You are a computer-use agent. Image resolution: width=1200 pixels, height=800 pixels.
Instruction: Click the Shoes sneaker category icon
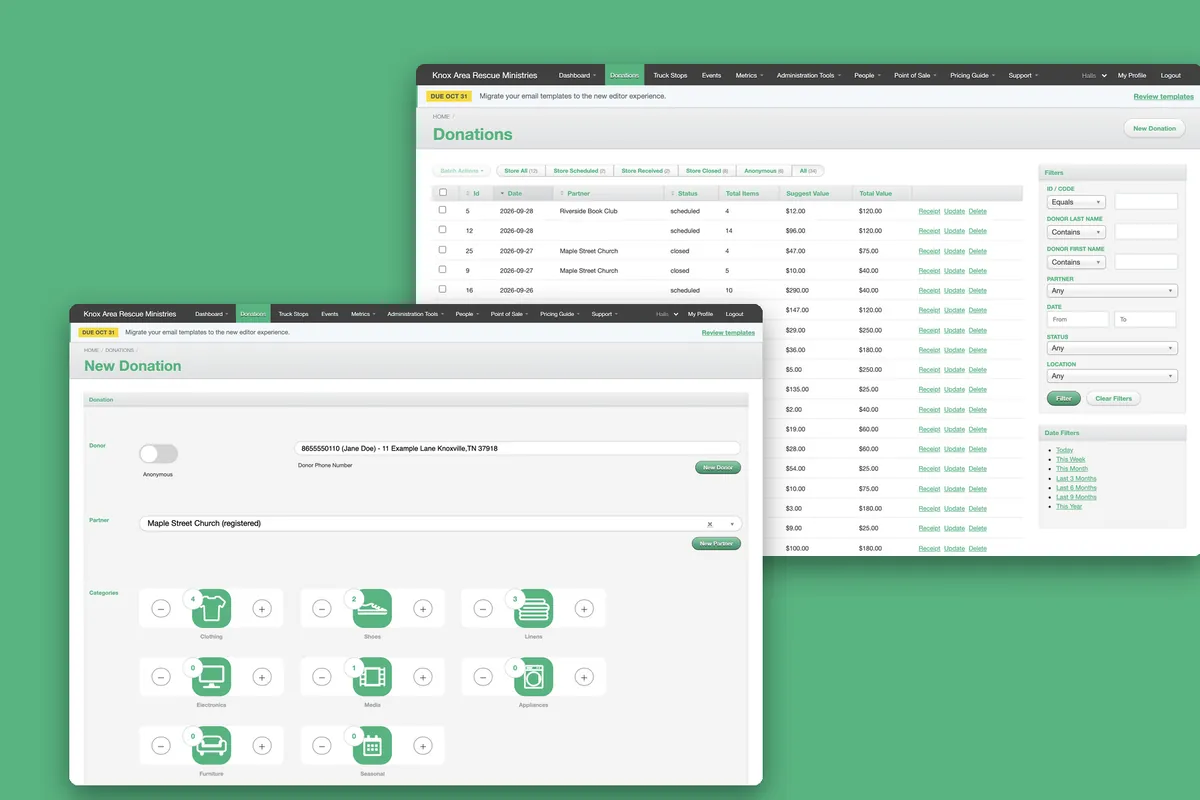(x=372, y=608)
